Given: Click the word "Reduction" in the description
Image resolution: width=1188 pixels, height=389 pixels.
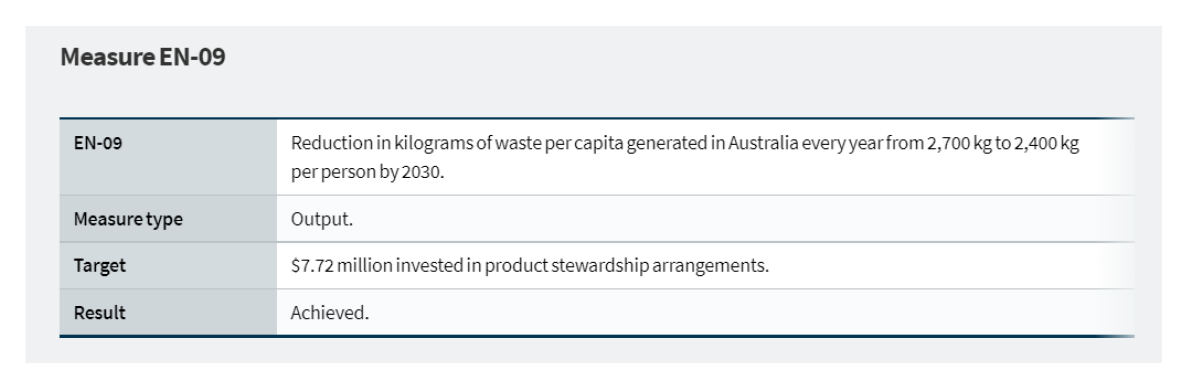Looking at the screenshot, I should (324, 143).
